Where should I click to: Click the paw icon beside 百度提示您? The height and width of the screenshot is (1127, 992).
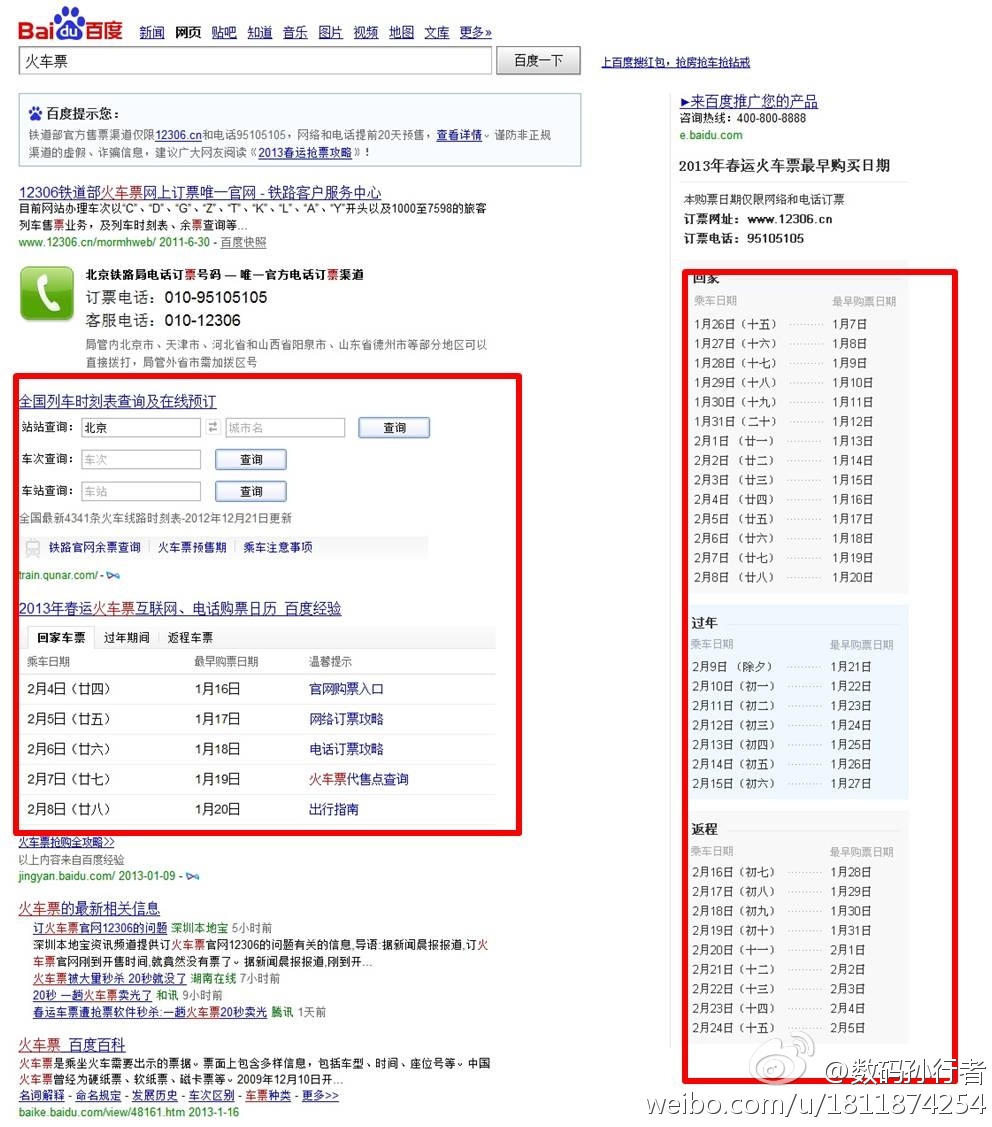[x=35, y=114]
